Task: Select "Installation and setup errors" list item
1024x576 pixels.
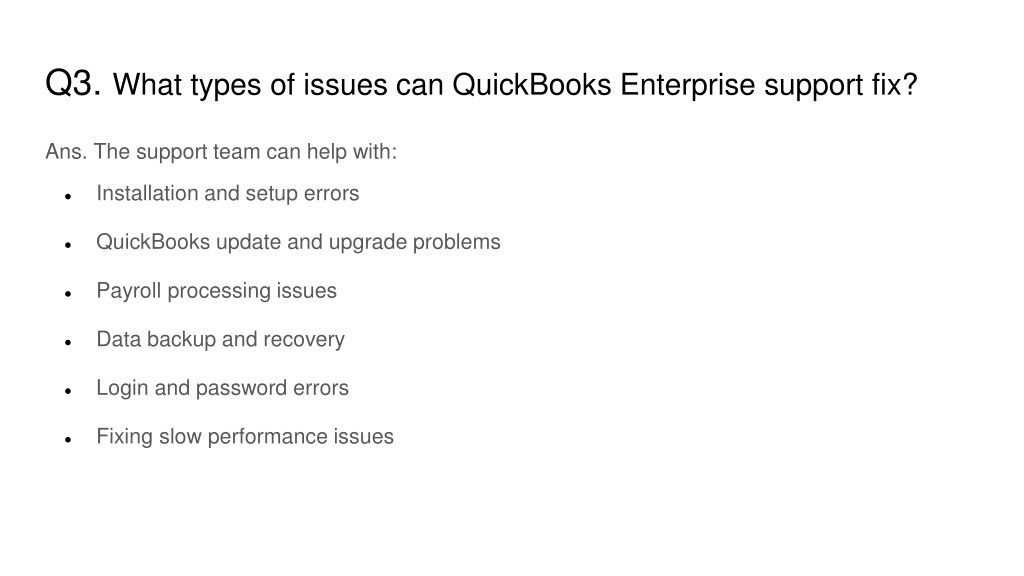Action: click(x=227, y=193)
